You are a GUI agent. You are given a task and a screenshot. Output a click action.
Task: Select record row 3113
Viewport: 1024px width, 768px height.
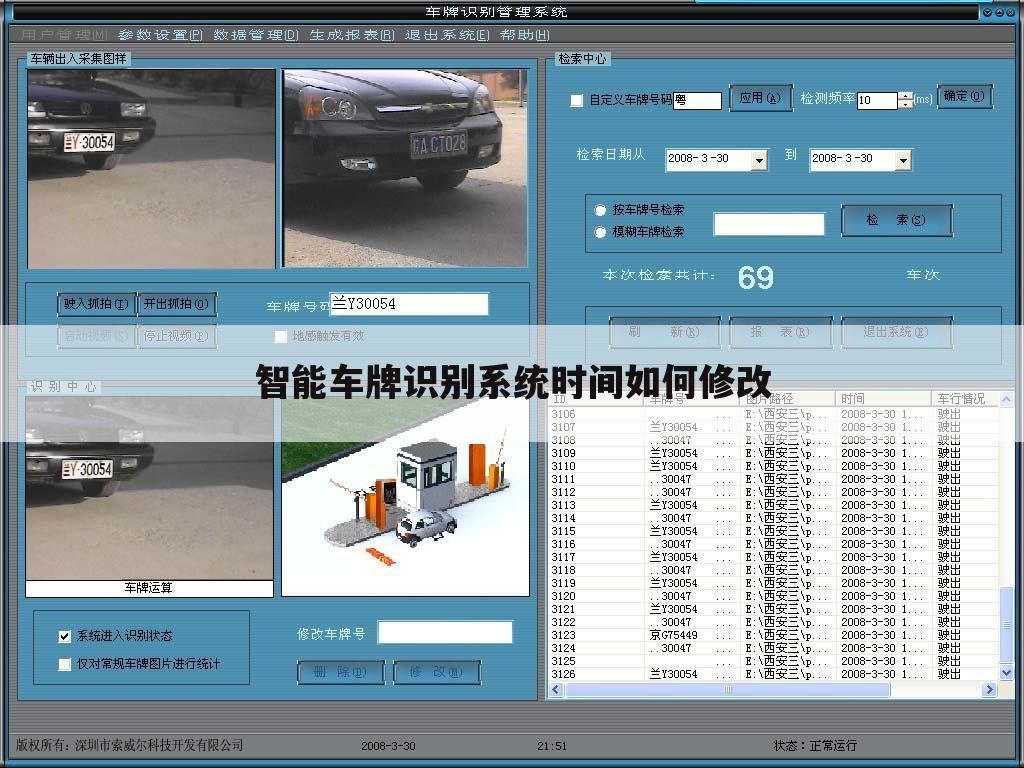point(774,505)
